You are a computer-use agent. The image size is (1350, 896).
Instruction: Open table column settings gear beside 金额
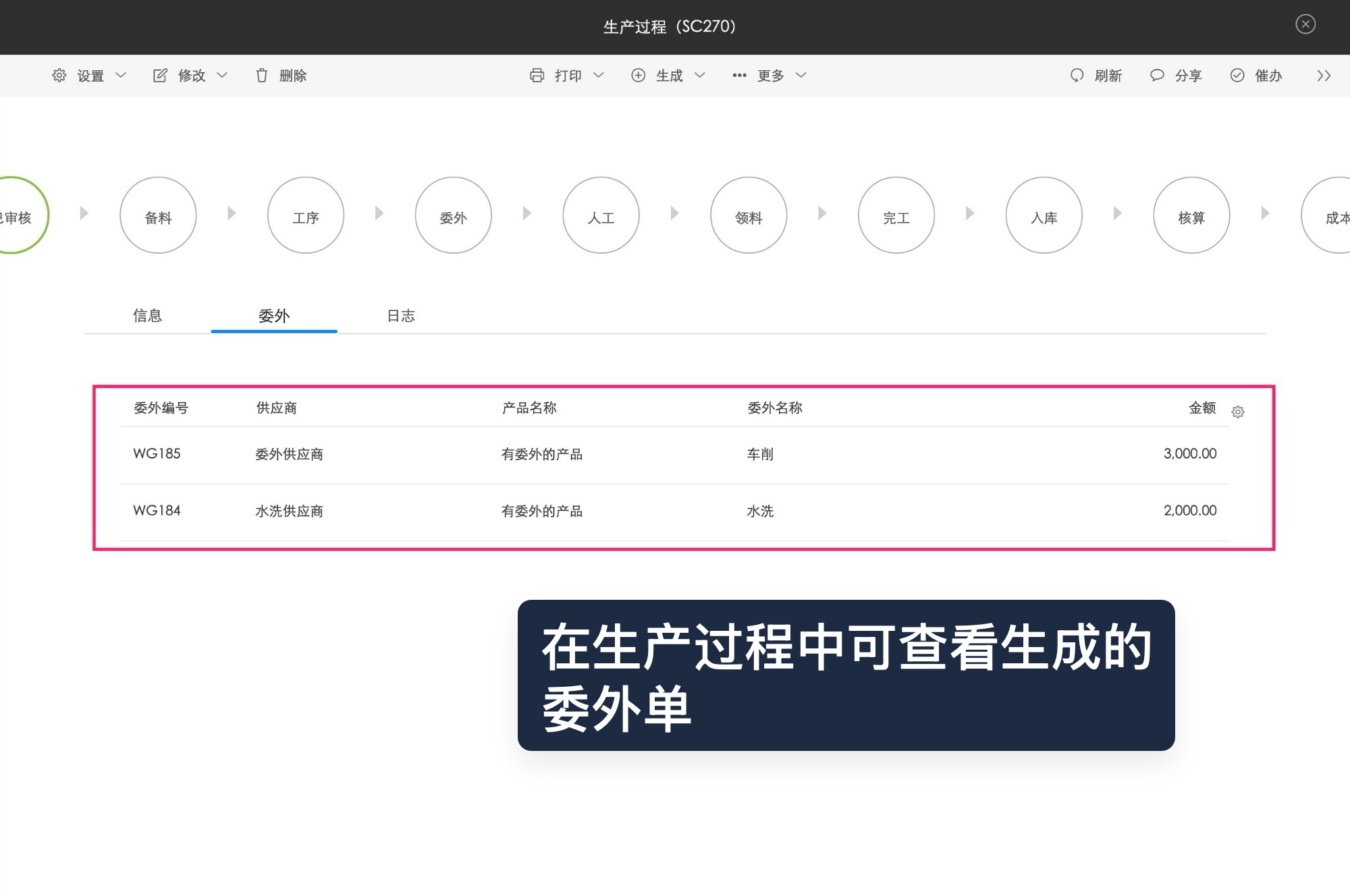(1239, 412)
